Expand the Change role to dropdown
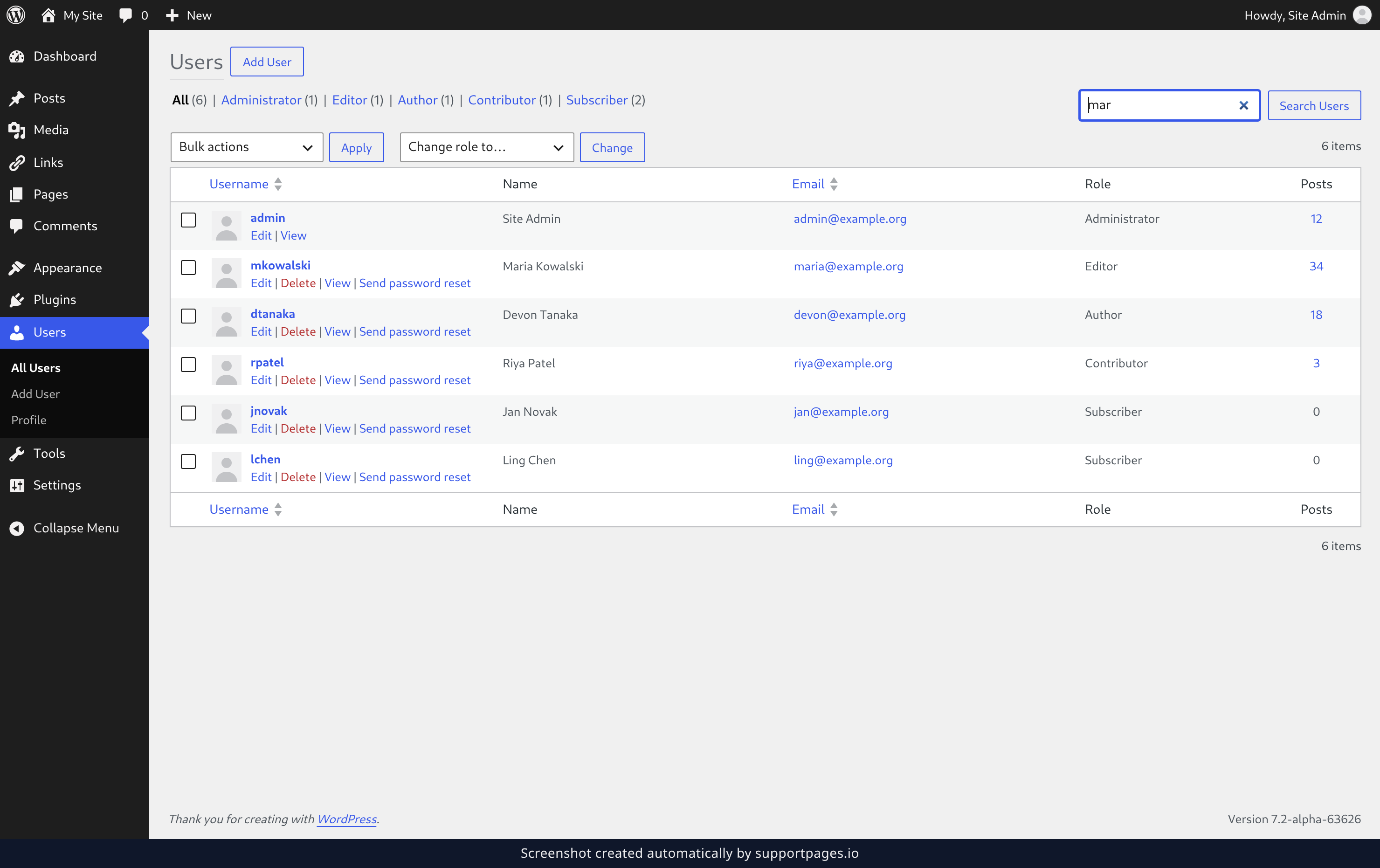Viewport: 1380px width, 868px height. (x=487, y=147)
